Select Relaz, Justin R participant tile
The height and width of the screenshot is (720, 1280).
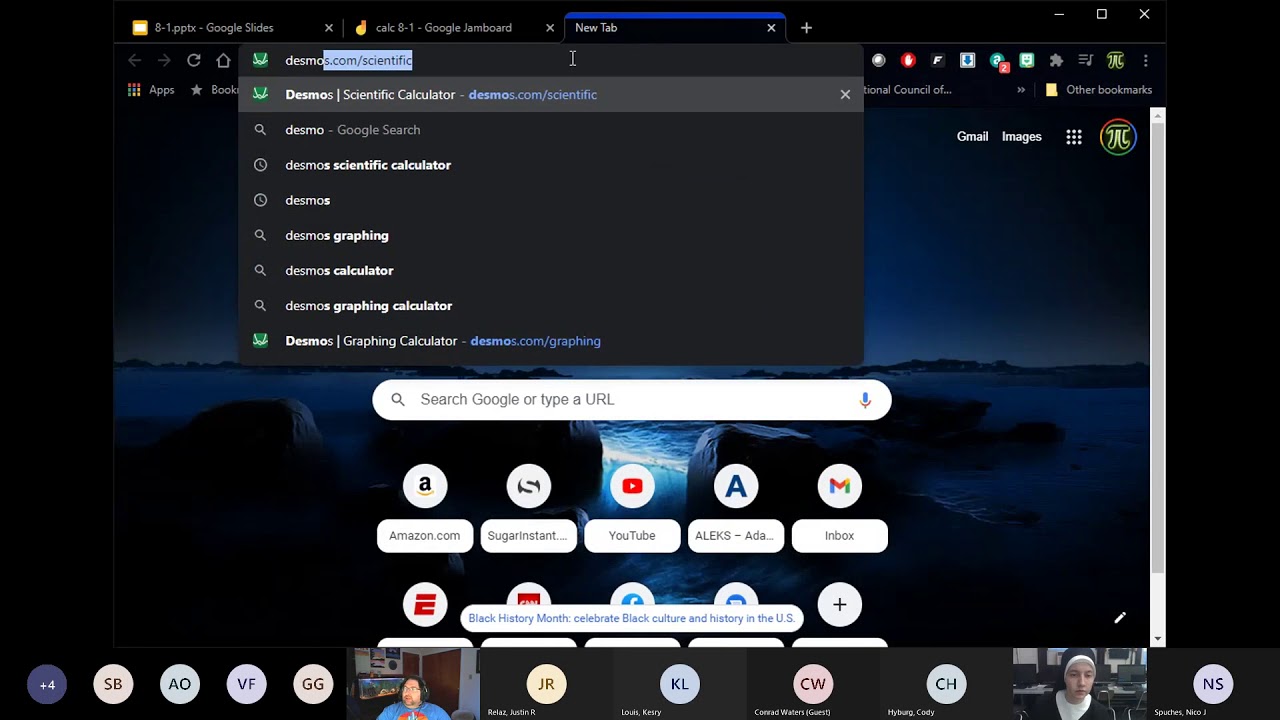[546, 684]
